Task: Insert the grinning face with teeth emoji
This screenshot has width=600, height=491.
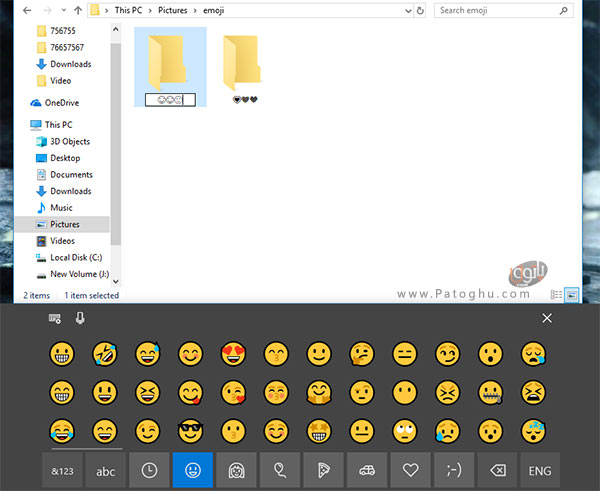Action: (x=62, y=354)
